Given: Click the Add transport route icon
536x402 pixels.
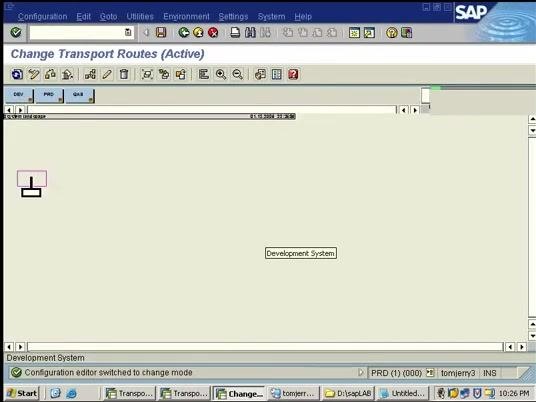Looking at the screenshot, I should (90, 74).
